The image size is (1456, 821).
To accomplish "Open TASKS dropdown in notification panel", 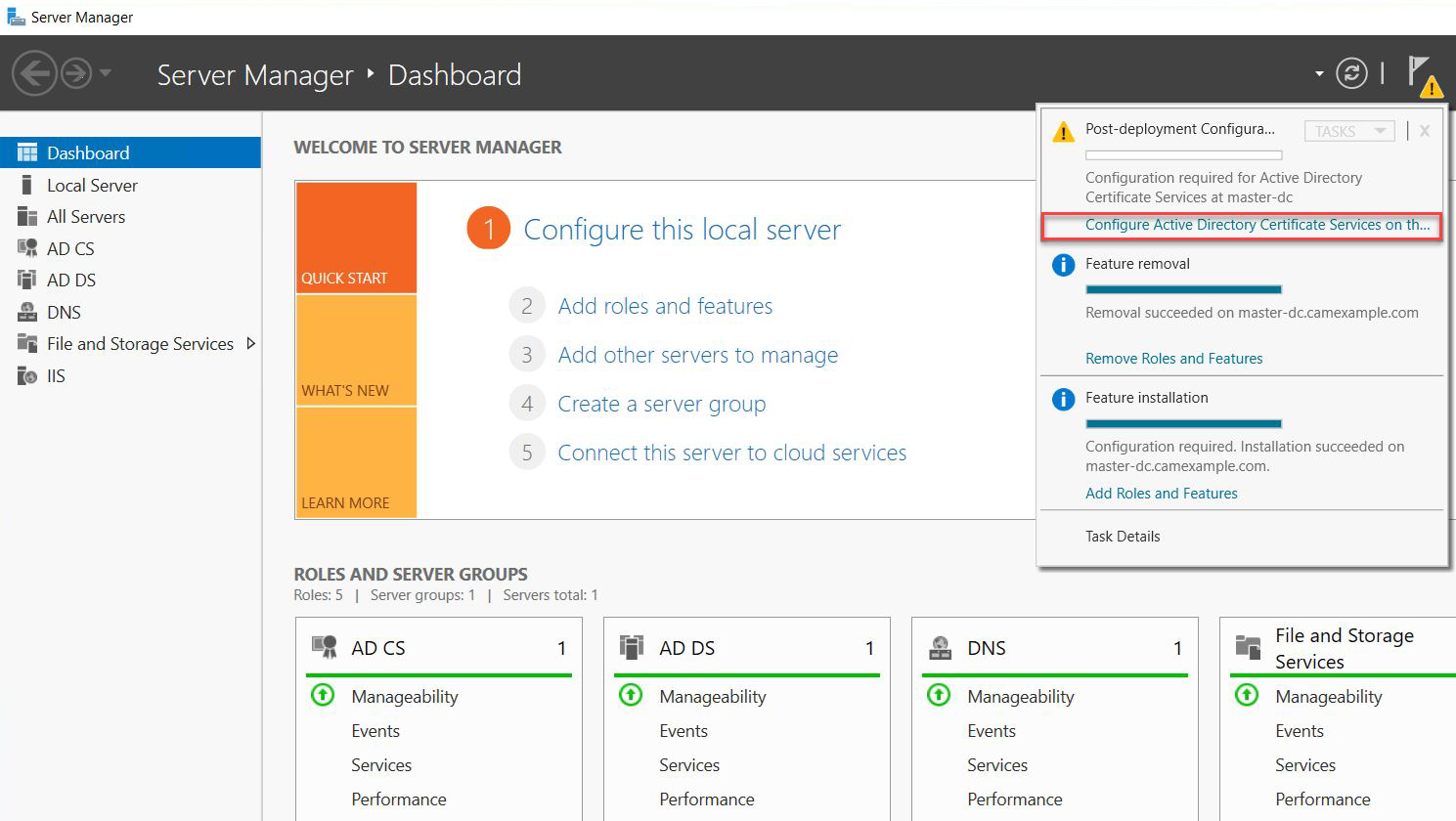I will (x=1349, y=131).
